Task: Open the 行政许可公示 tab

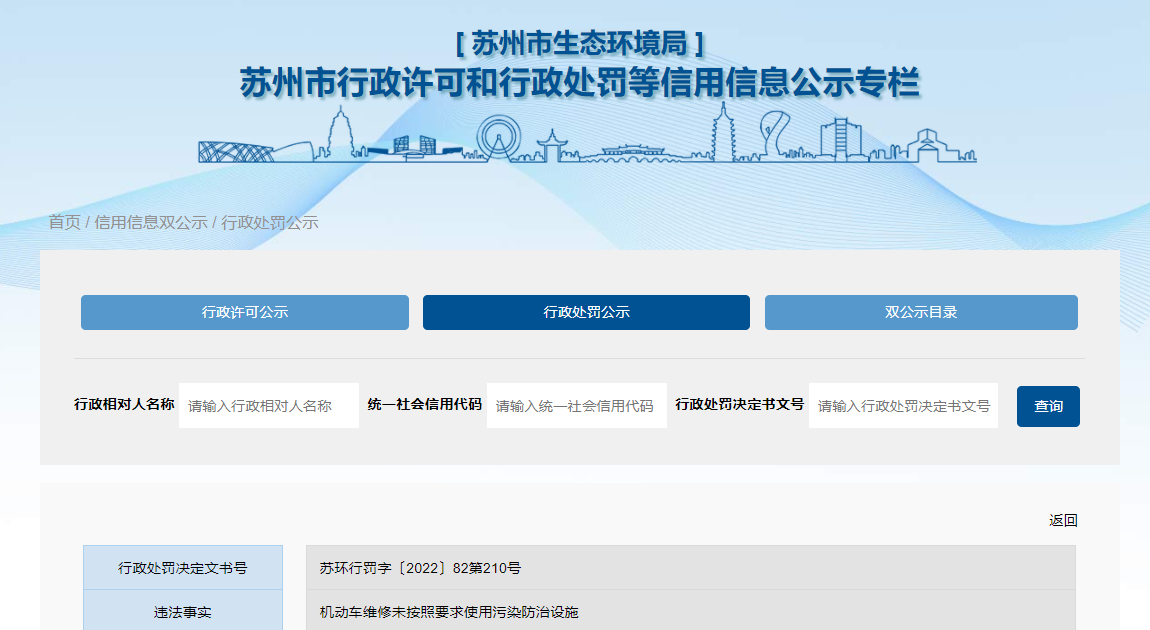Action: click(245, 312)
